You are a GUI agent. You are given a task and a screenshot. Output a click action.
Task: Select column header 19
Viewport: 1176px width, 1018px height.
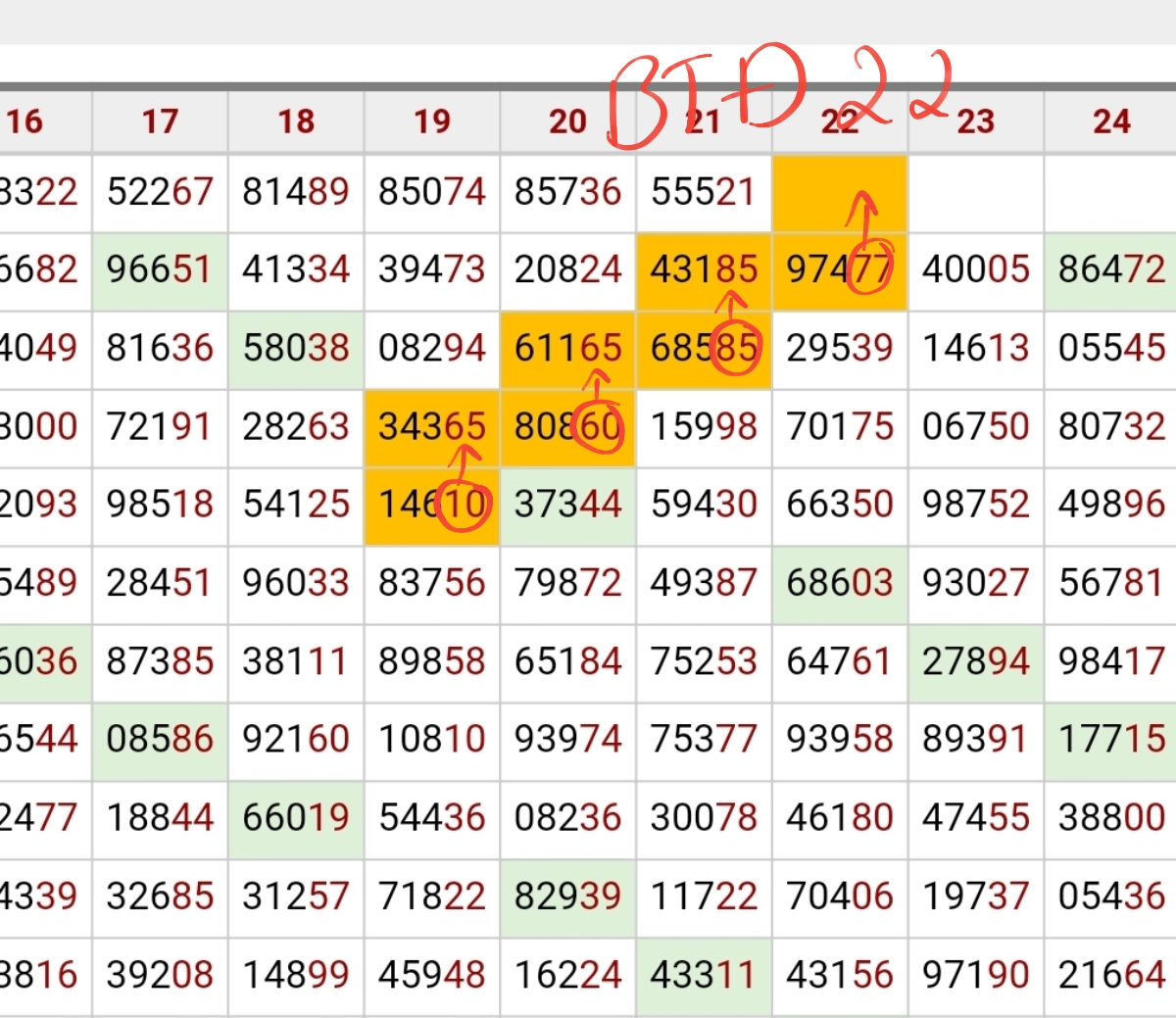coord(432,122)
